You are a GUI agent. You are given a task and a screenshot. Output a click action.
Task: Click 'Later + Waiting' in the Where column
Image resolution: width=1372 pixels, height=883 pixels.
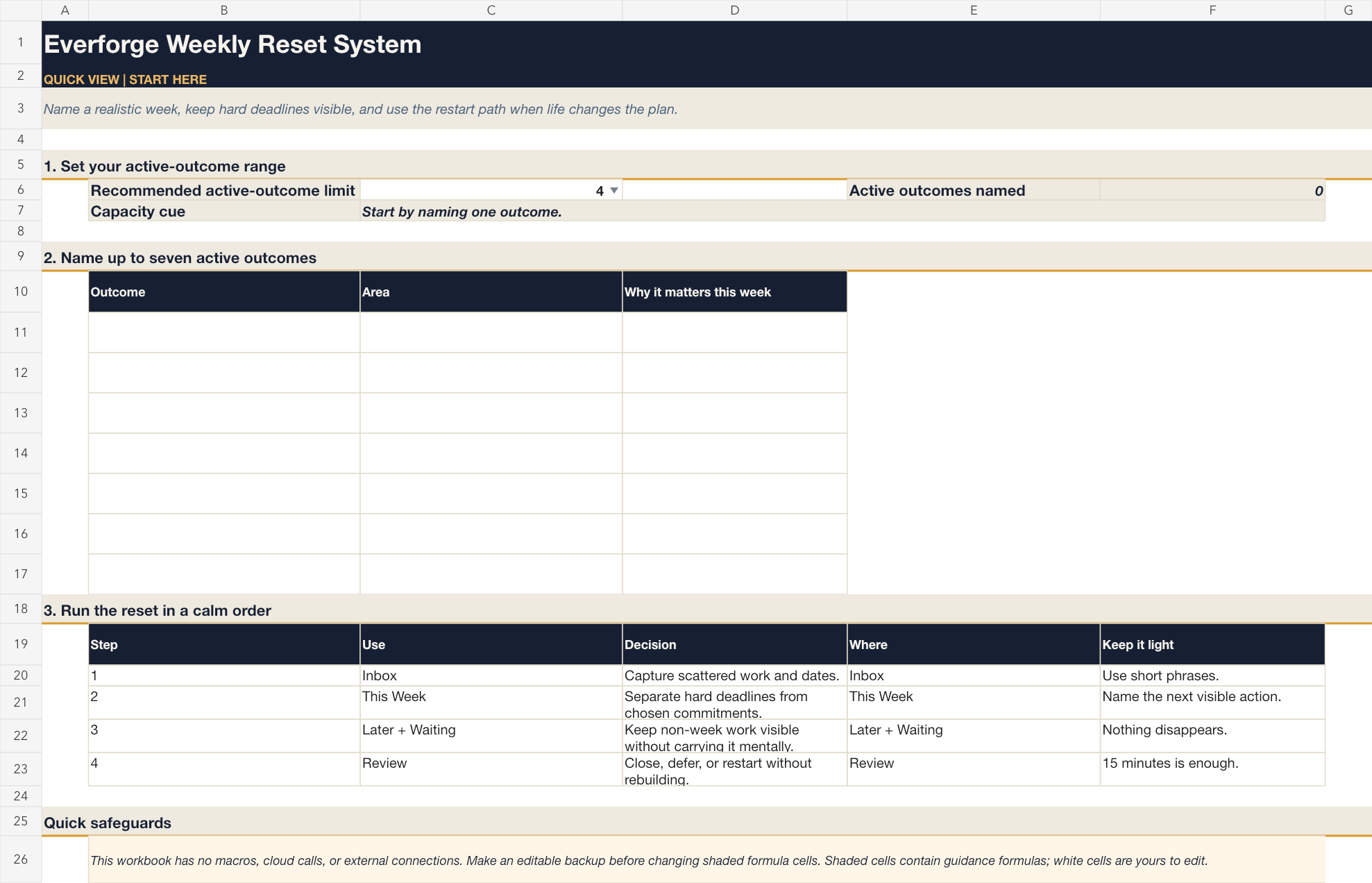(974, 736)
